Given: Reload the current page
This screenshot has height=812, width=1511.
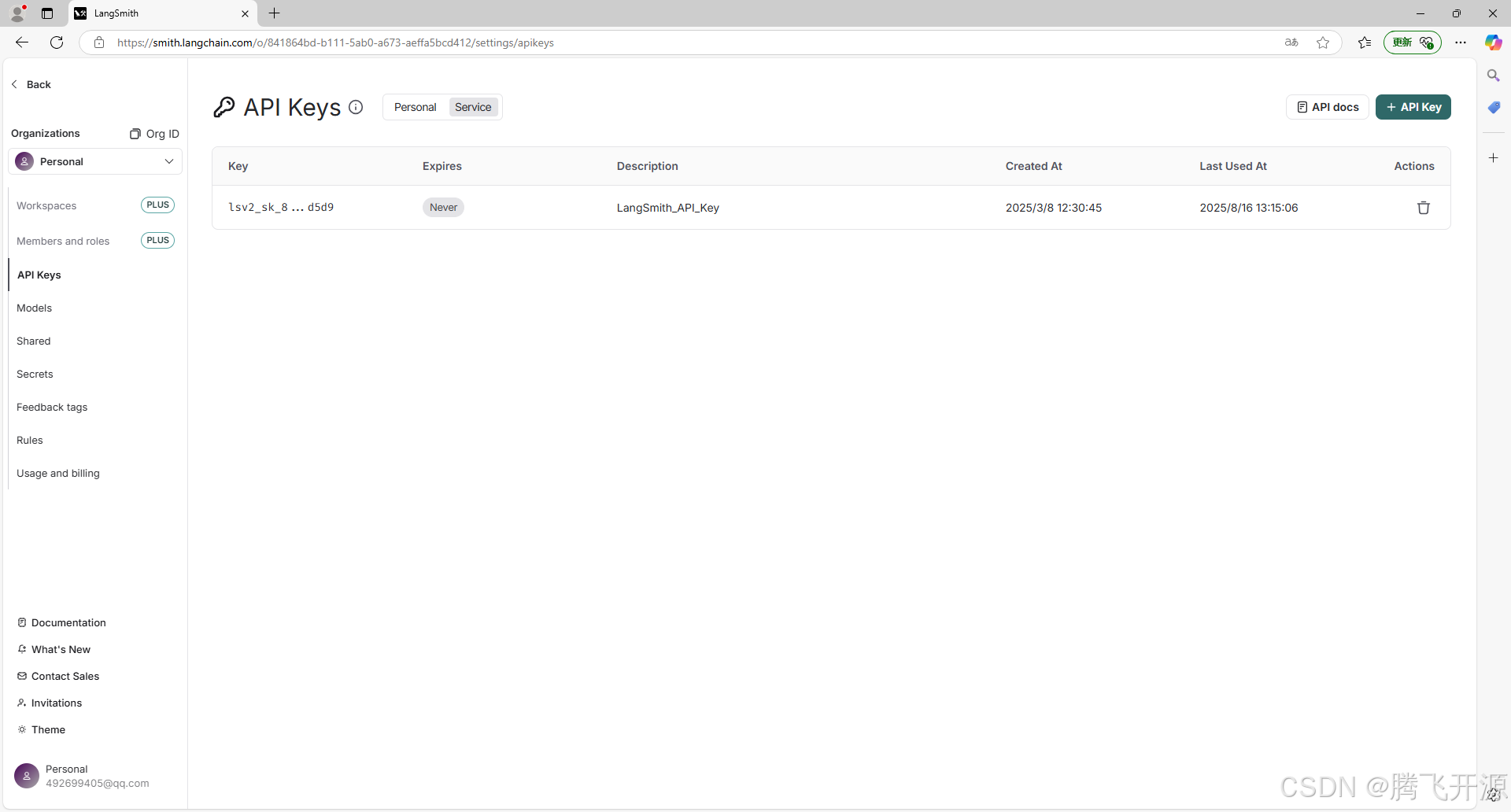Looking at the screenshot, I should (x=57, y=42).
